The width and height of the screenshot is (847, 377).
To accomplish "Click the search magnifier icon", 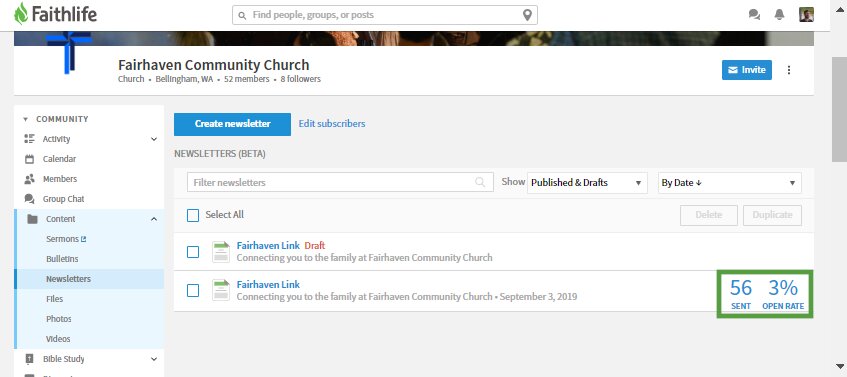I will tap(243, 16).
